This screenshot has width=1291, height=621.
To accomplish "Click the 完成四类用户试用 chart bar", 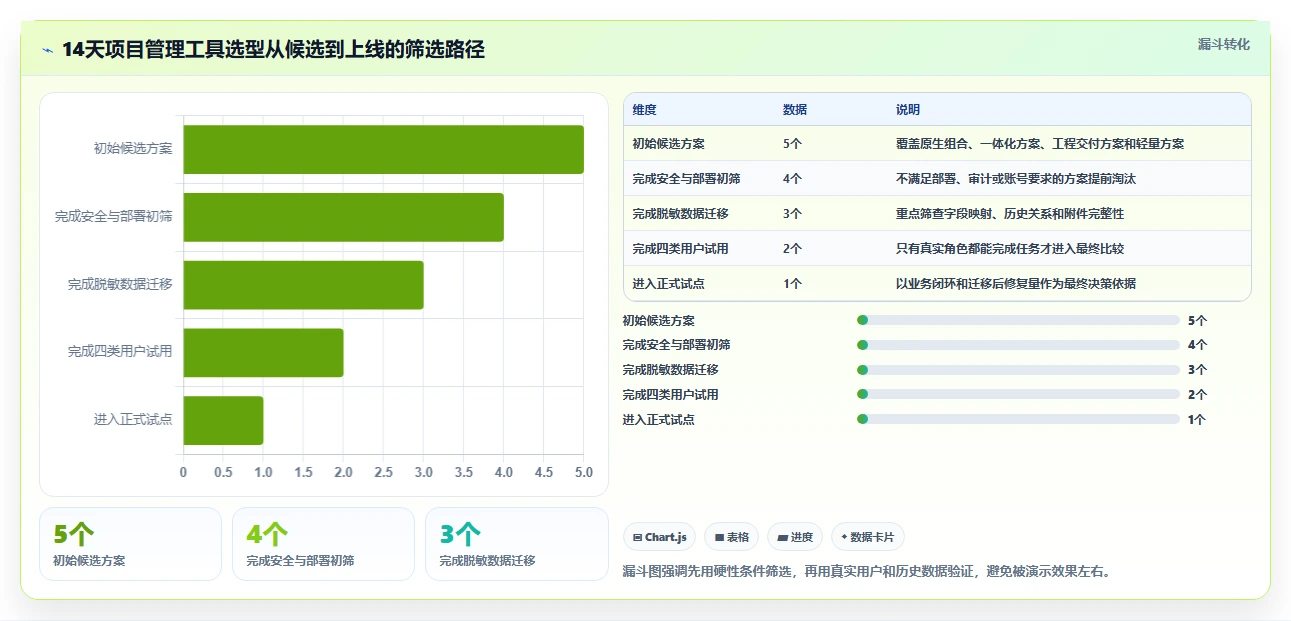I will click(x=263, y=352).
